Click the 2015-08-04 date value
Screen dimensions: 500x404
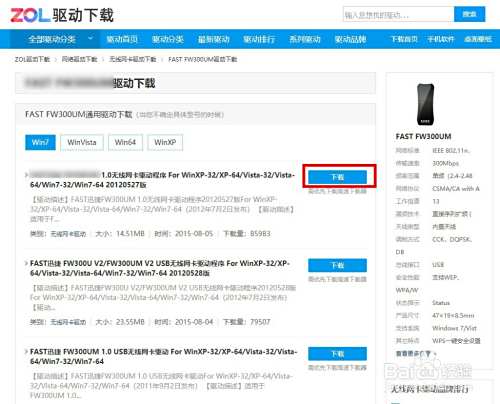[194, 322]
